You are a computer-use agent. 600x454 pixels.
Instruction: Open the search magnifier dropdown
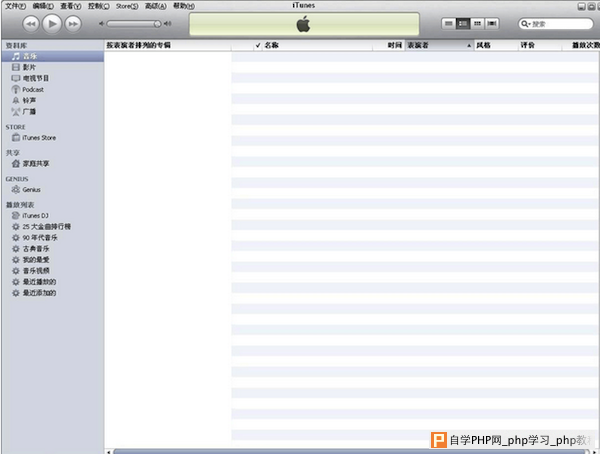(526, 24)
